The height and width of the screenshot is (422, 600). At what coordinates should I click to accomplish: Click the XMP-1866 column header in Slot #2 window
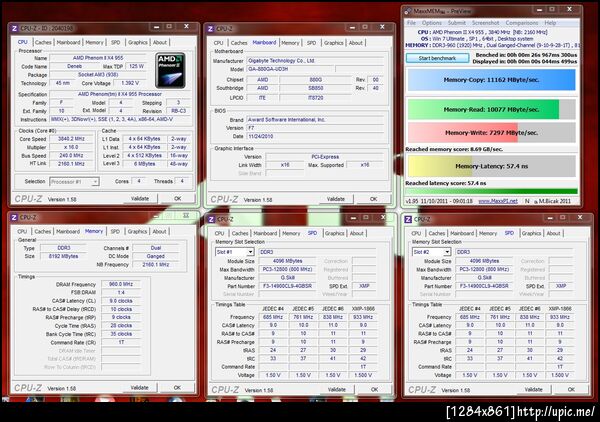(560, 308)
